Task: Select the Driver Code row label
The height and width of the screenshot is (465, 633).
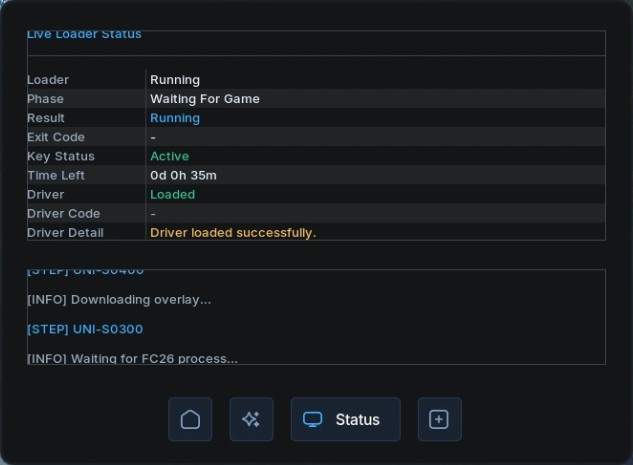Action: (63, 214)
